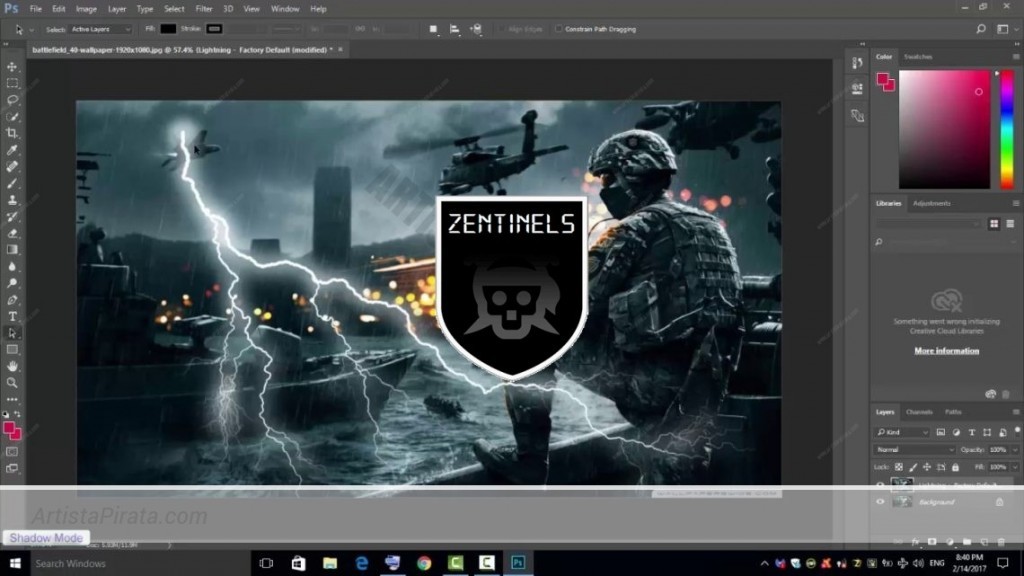Click the Stroke color swatch in options bar
The height and width of the screenshot is (576, 1024).
(214, 29)
